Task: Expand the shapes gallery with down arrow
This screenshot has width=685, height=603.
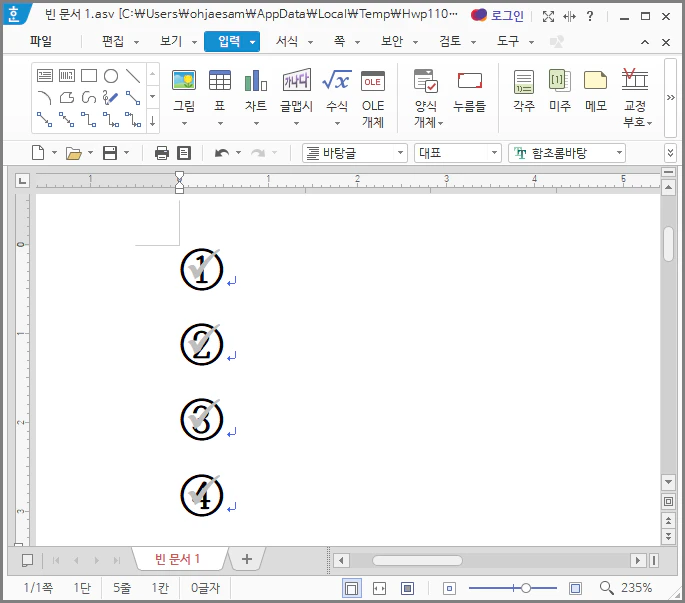Action: click(152, 121)
